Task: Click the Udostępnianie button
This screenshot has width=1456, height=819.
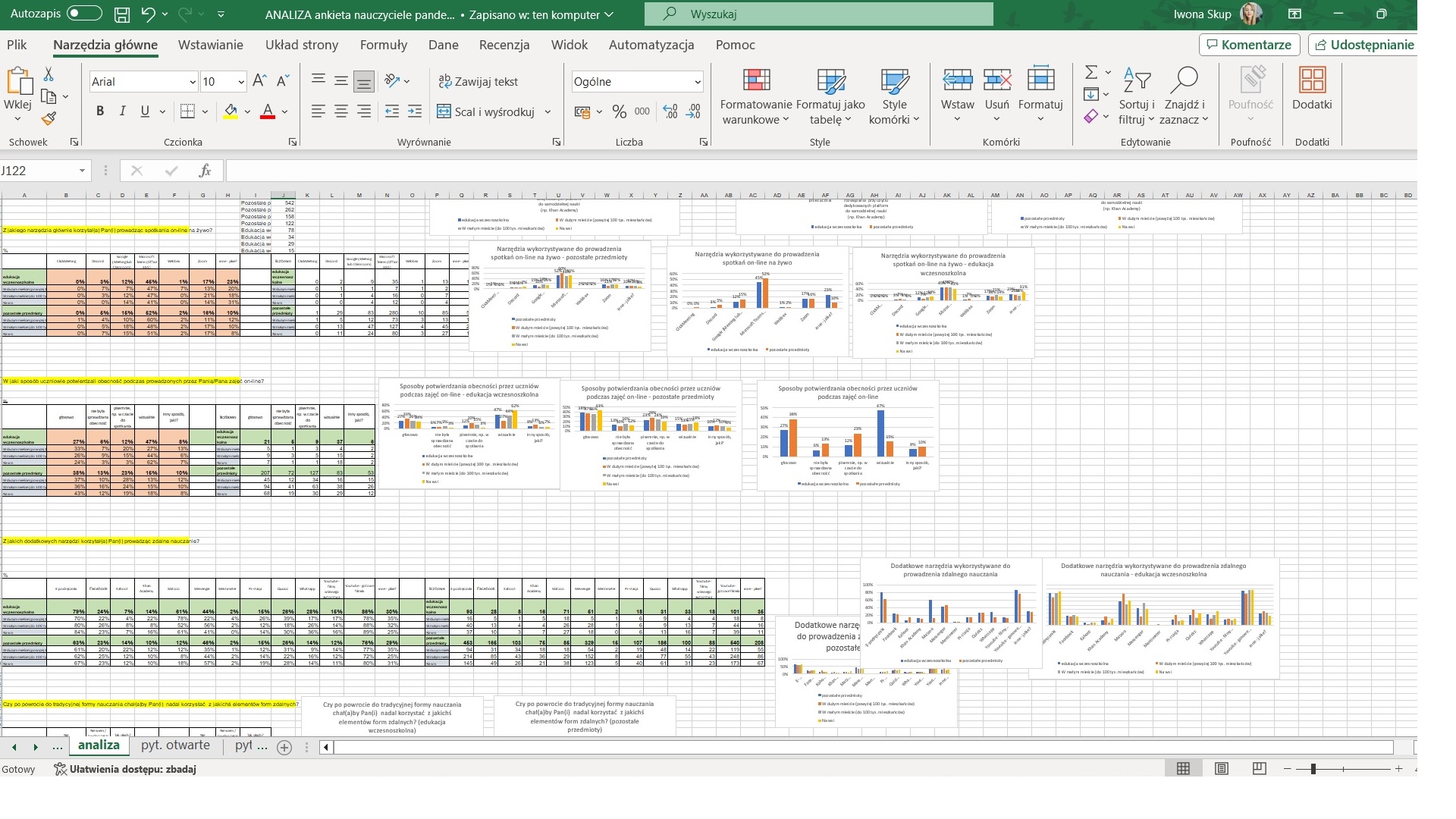Action: (1363, 45)
